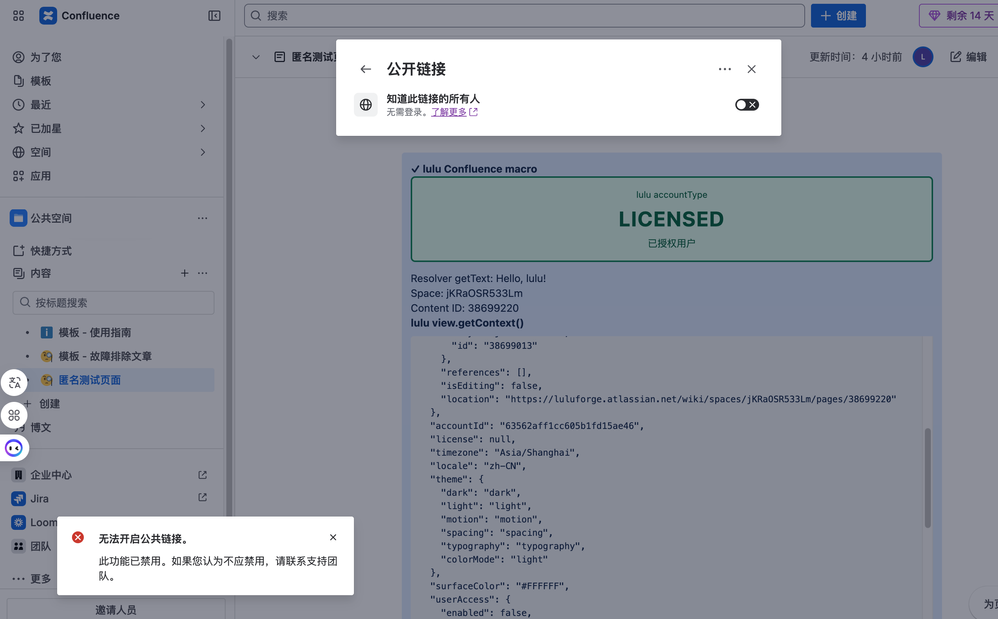Expand the 空间 spaces chevron
This screenshot has width=998, height=619.
click(x=203, y=152)
